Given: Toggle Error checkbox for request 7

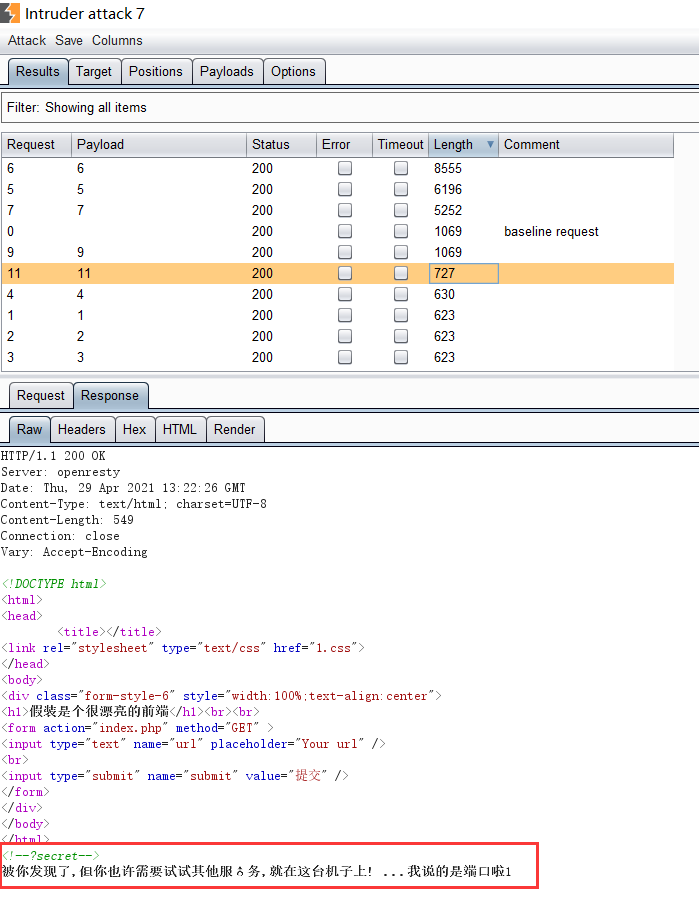Looking at the screenshot, I should pos(345,210).
